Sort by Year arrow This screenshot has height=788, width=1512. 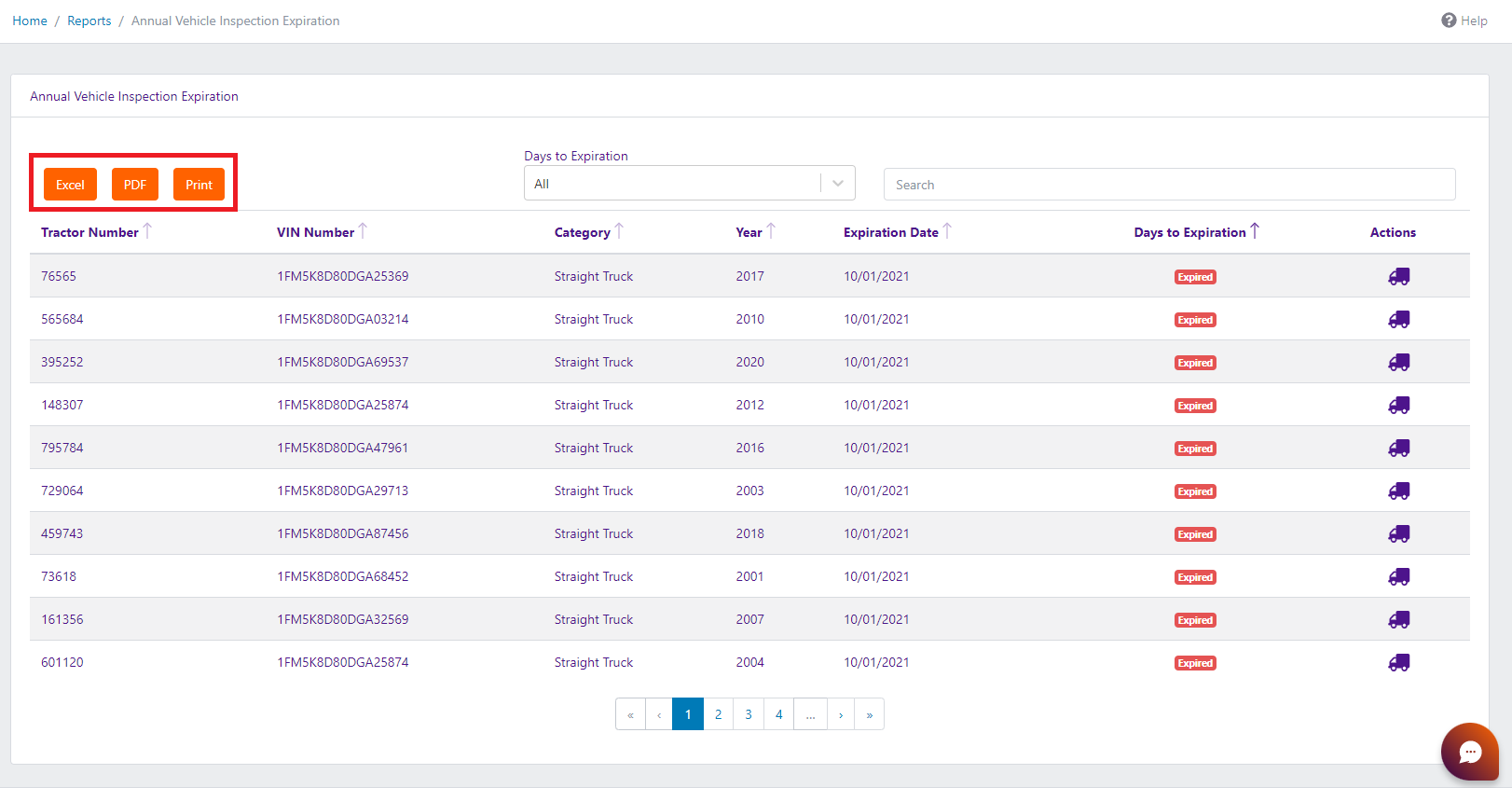(771, 231)
